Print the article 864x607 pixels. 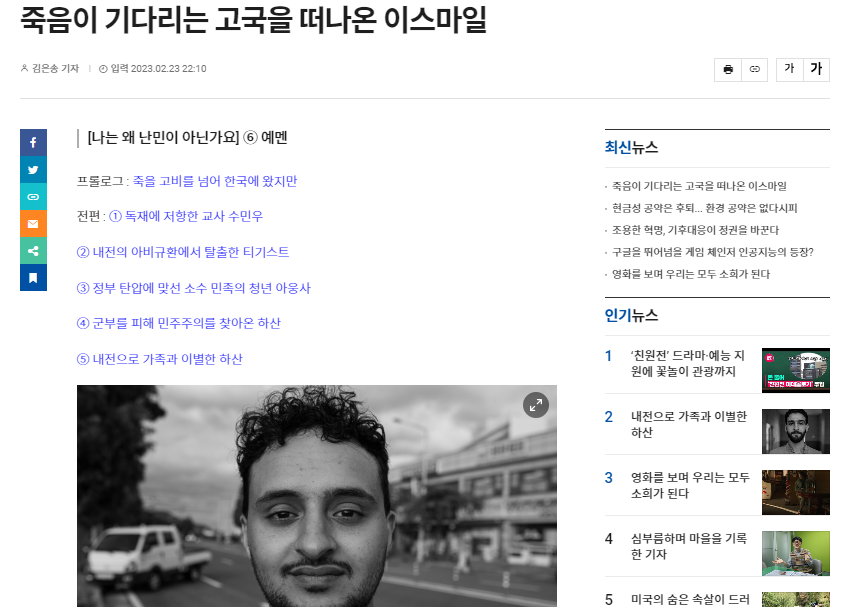[728, 69]
